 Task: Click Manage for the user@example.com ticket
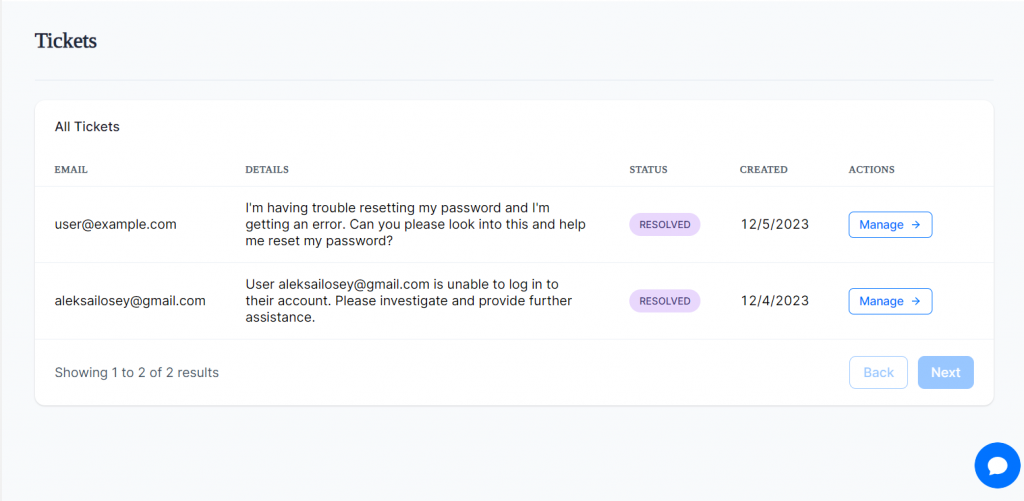(890, 225)
